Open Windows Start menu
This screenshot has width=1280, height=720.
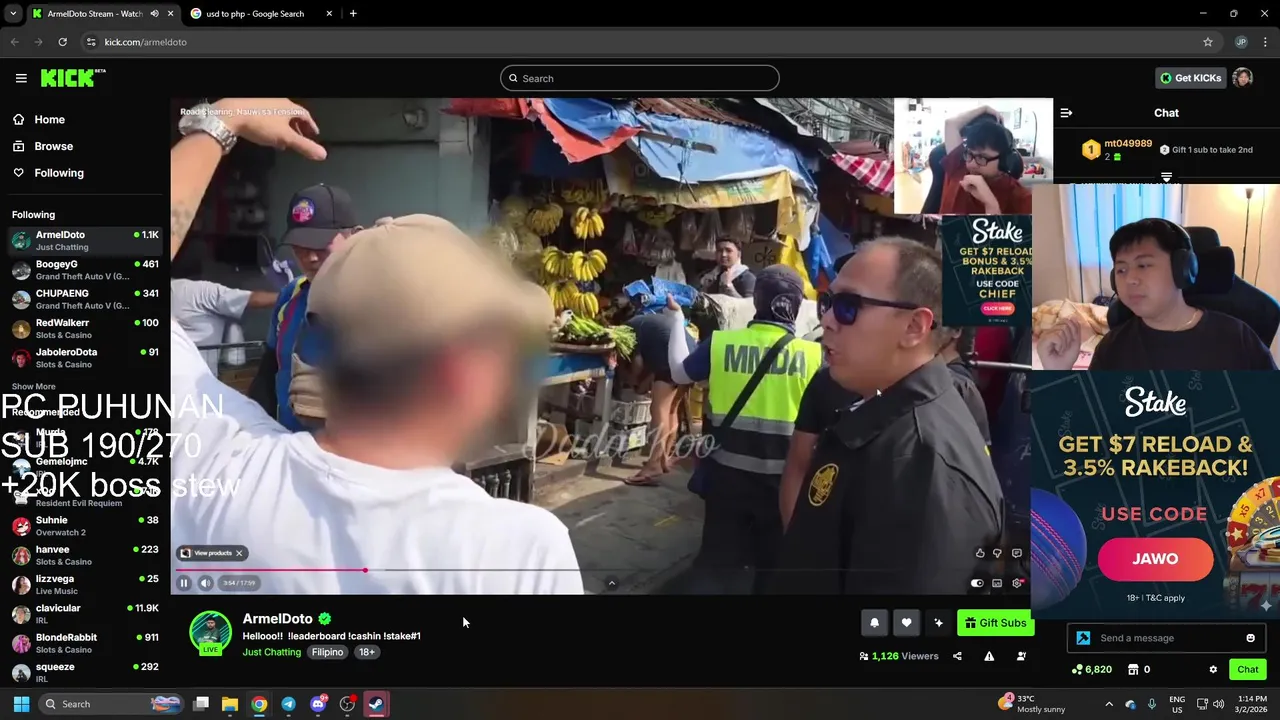[21, 704]
